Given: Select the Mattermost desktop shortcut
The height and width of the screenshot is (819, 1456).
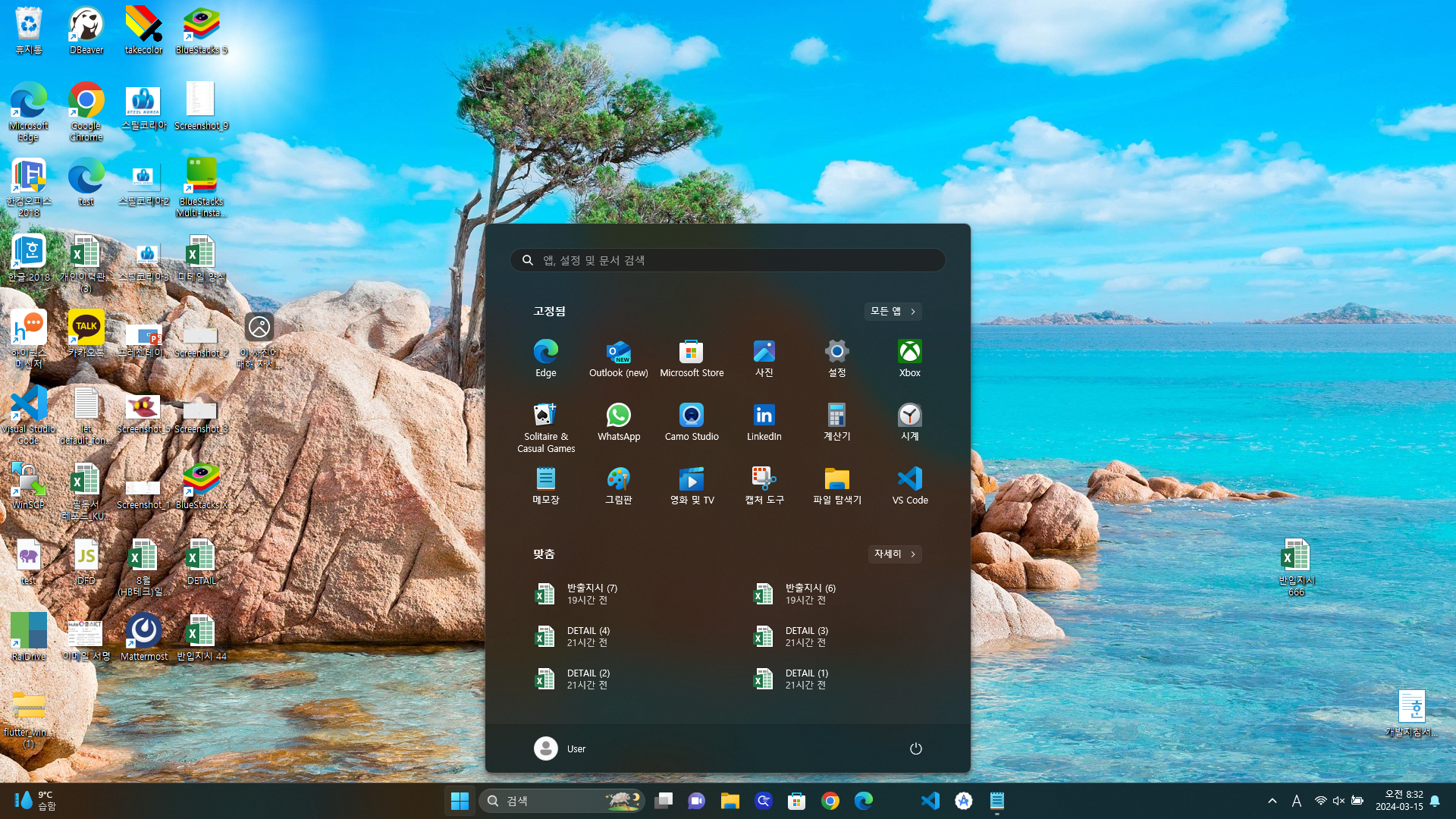Looking at the screenshot, I should point(144,637).
